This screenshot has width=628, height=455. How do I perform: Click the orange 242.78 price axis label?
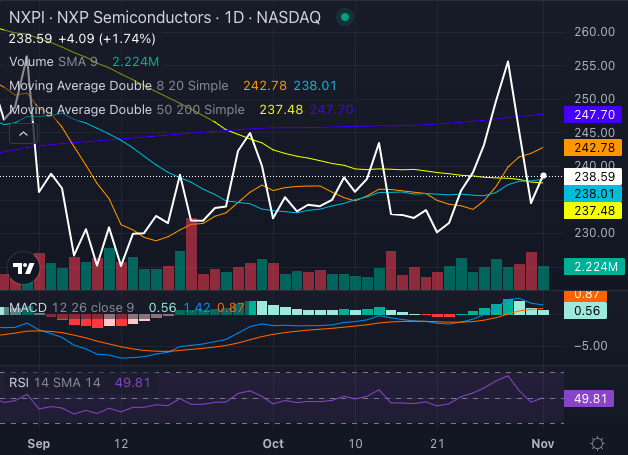coord(588,147)
